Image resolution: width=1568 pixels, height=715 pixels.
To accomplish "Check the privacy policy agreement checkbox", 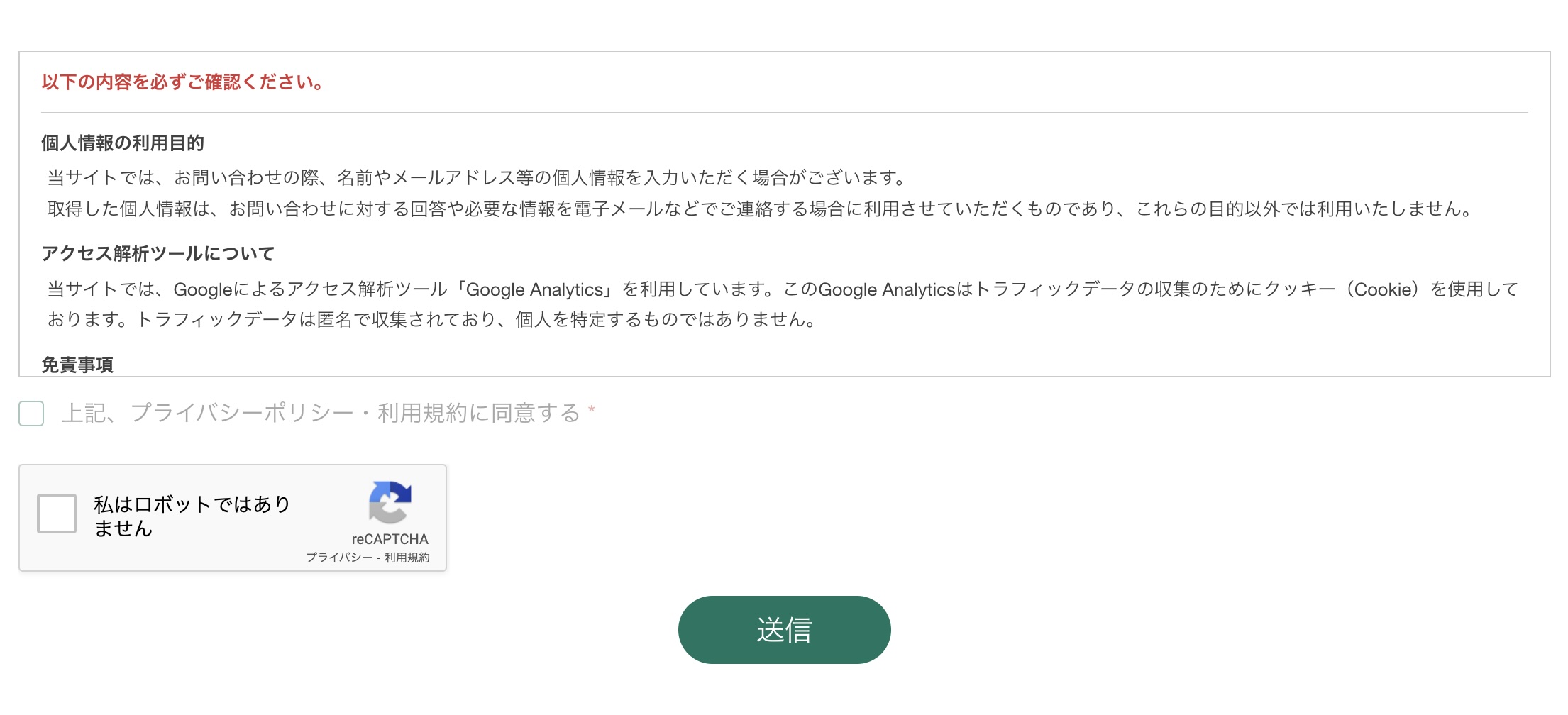I will coord(31,413).
